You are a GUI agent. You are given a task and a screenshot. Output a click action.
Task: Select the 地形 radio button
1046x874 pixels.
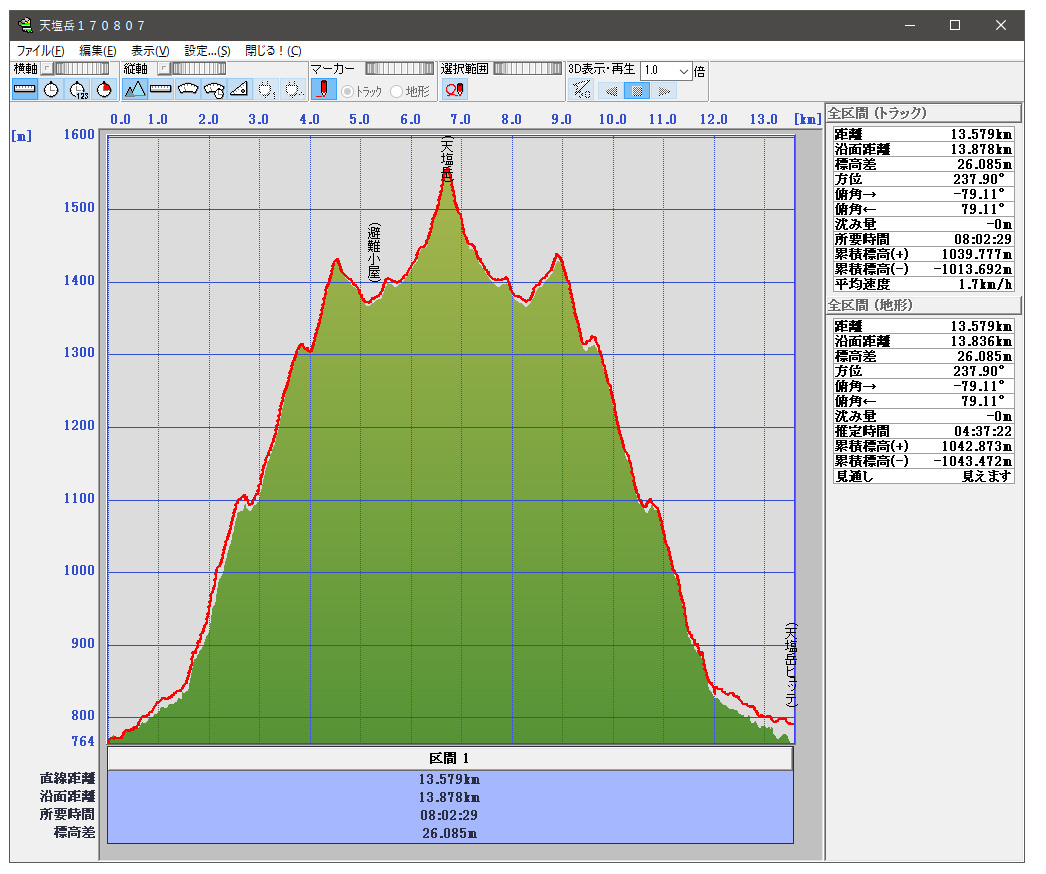click(x=397, y=92)
